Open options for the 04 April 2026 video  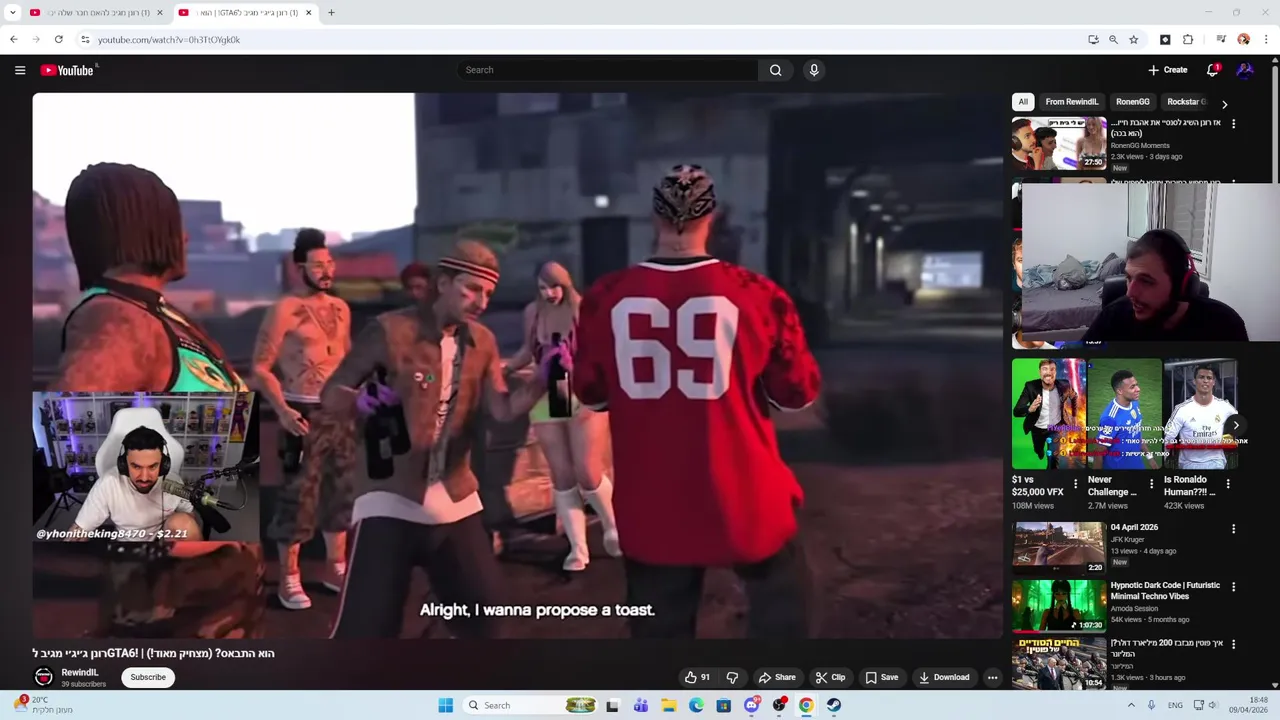coord(1233,529)
